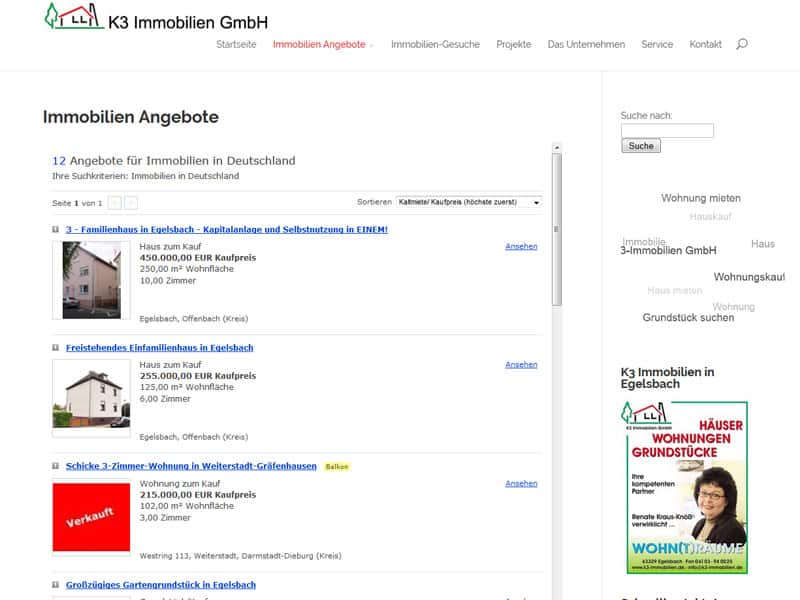800x600 pixels.
Task: Open the Service menu item
Action: [657, 44]
